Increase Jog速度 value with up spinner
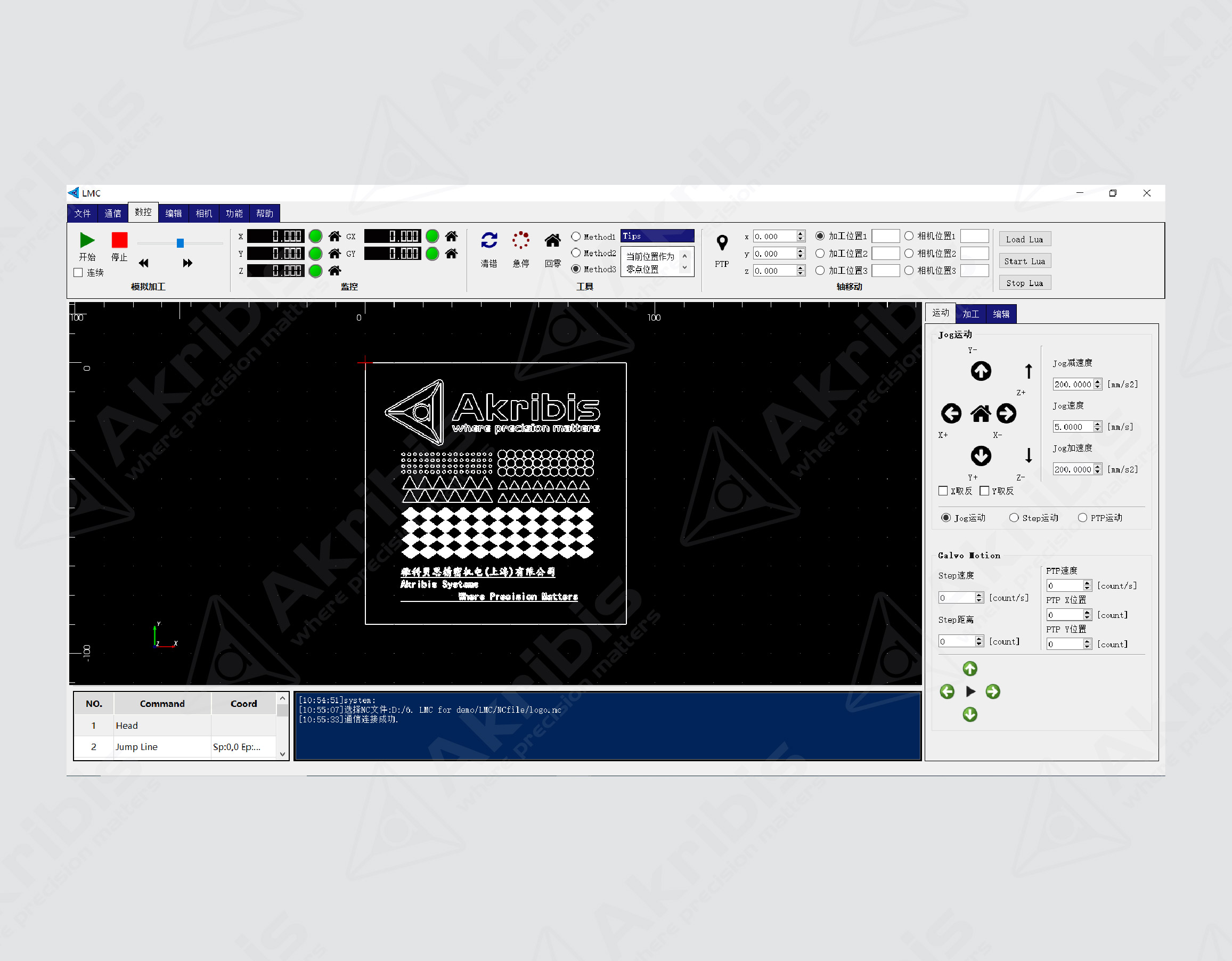 tap(1097, 424)
